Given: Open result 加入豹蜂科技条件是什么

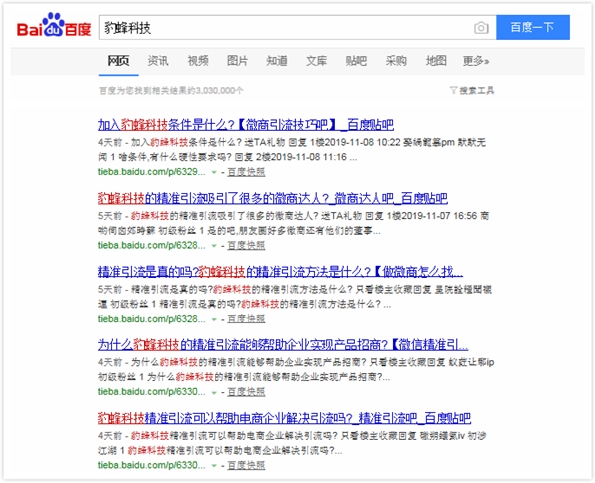Looking at the screenshot, I should tap(246, 124).
